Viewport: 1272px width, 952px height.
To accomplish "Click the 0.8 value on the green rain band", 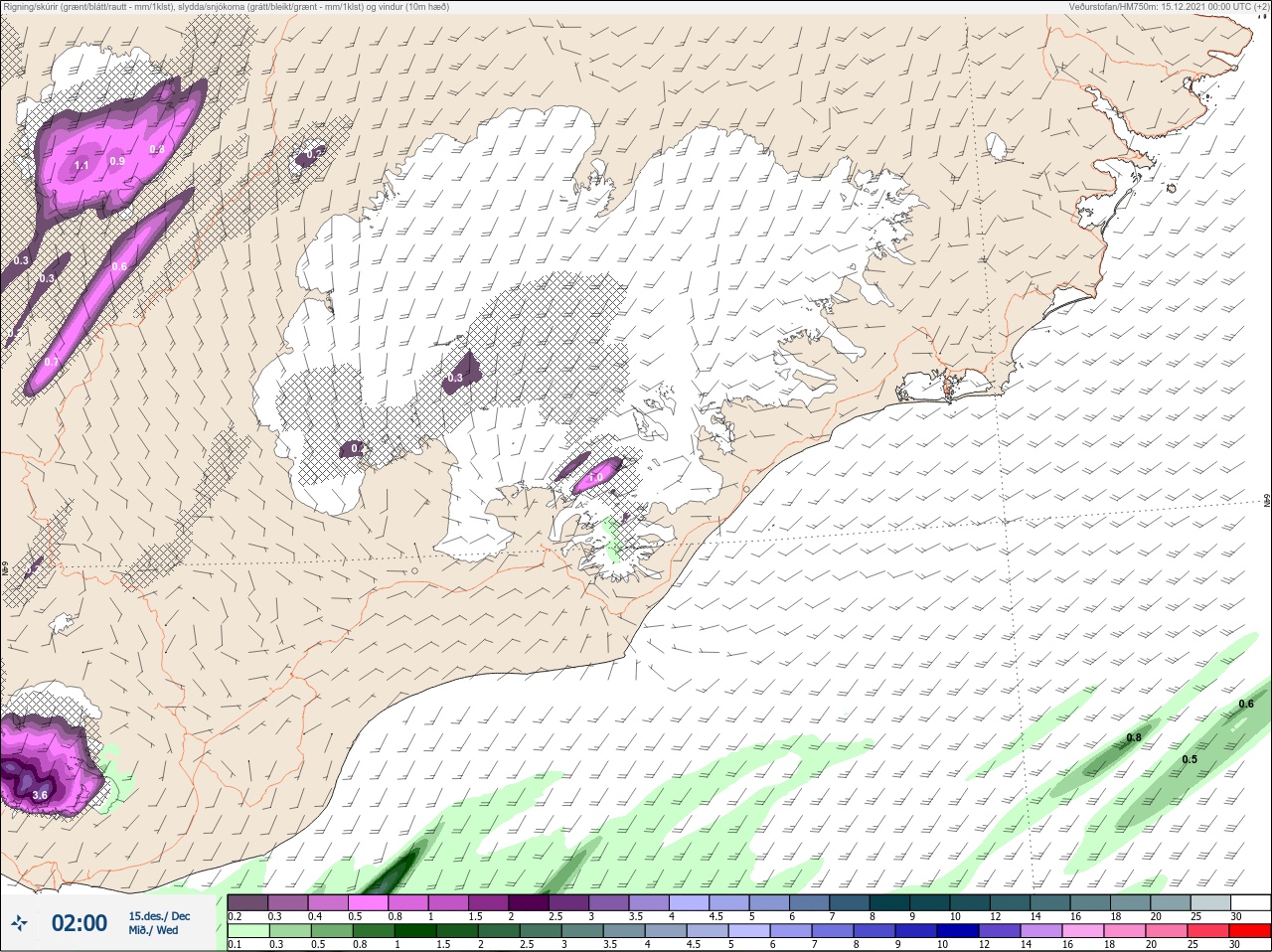I will [x=1134, y=737].
